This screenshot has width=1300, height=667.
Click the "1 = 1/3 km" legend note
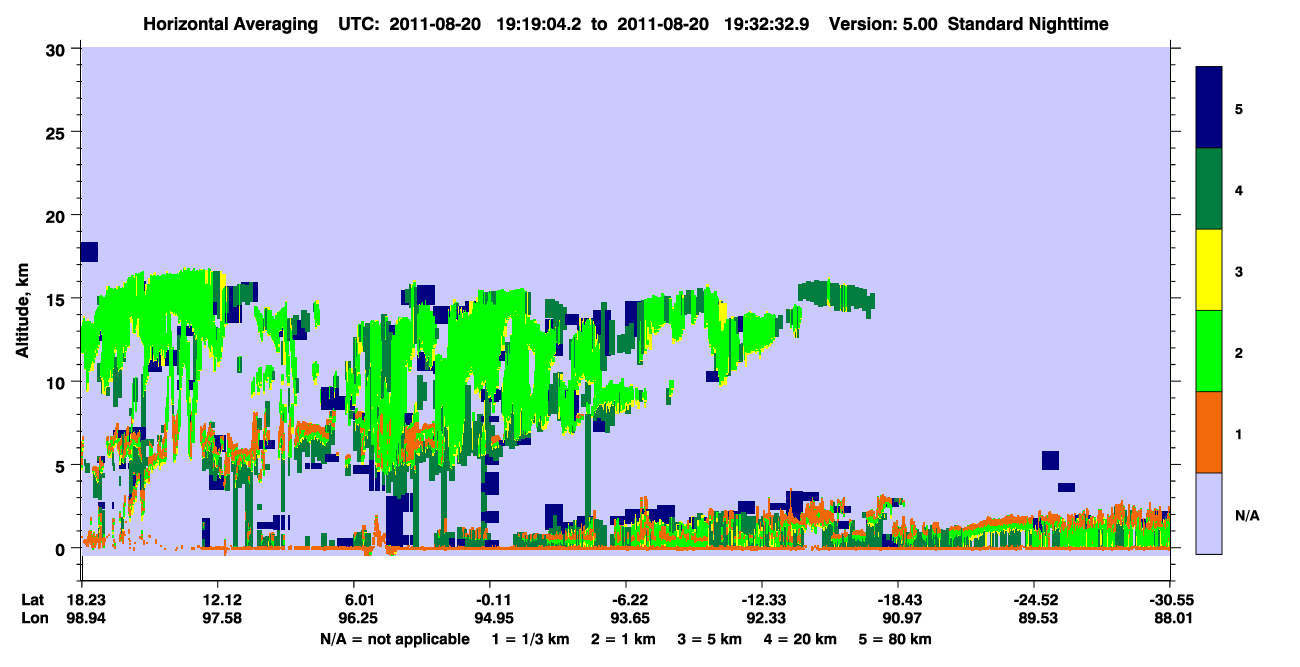(530, 639)
